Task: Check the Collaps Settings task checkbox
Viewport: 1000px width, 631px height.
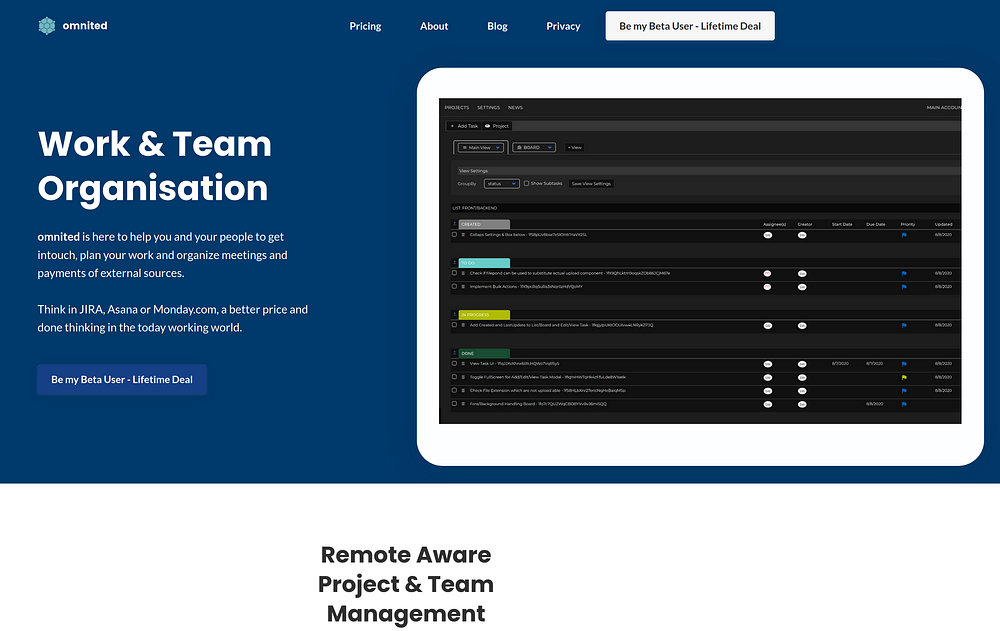Action: click(455, 235)
